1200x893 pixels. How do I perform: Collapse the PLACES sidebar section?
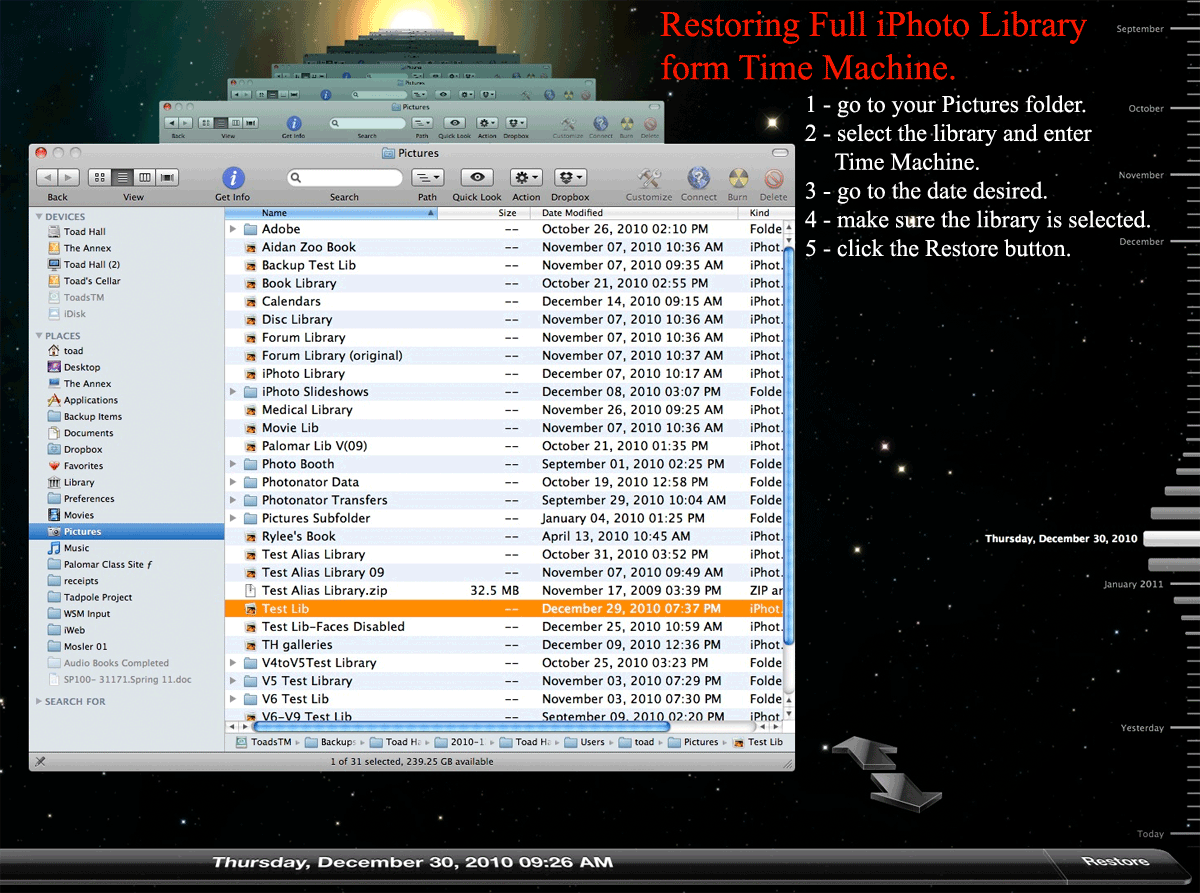tap(39, 336)
